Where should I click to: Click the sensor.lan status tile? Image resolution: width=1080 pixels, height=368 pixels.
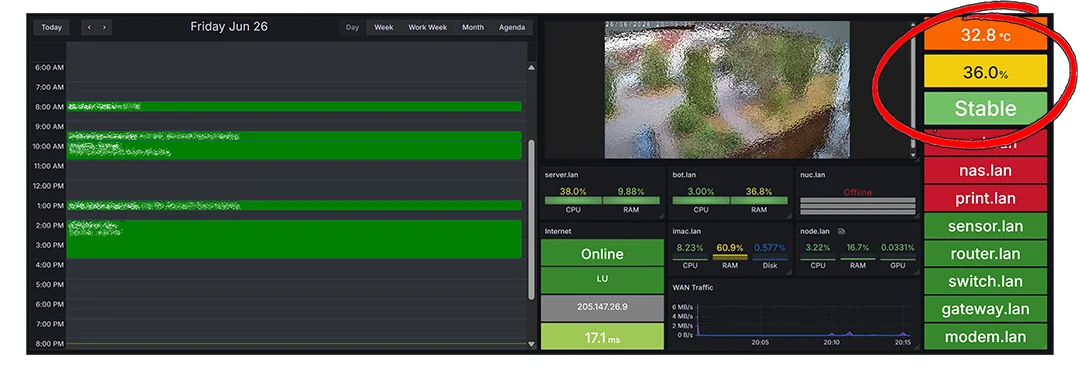[985, 226]
